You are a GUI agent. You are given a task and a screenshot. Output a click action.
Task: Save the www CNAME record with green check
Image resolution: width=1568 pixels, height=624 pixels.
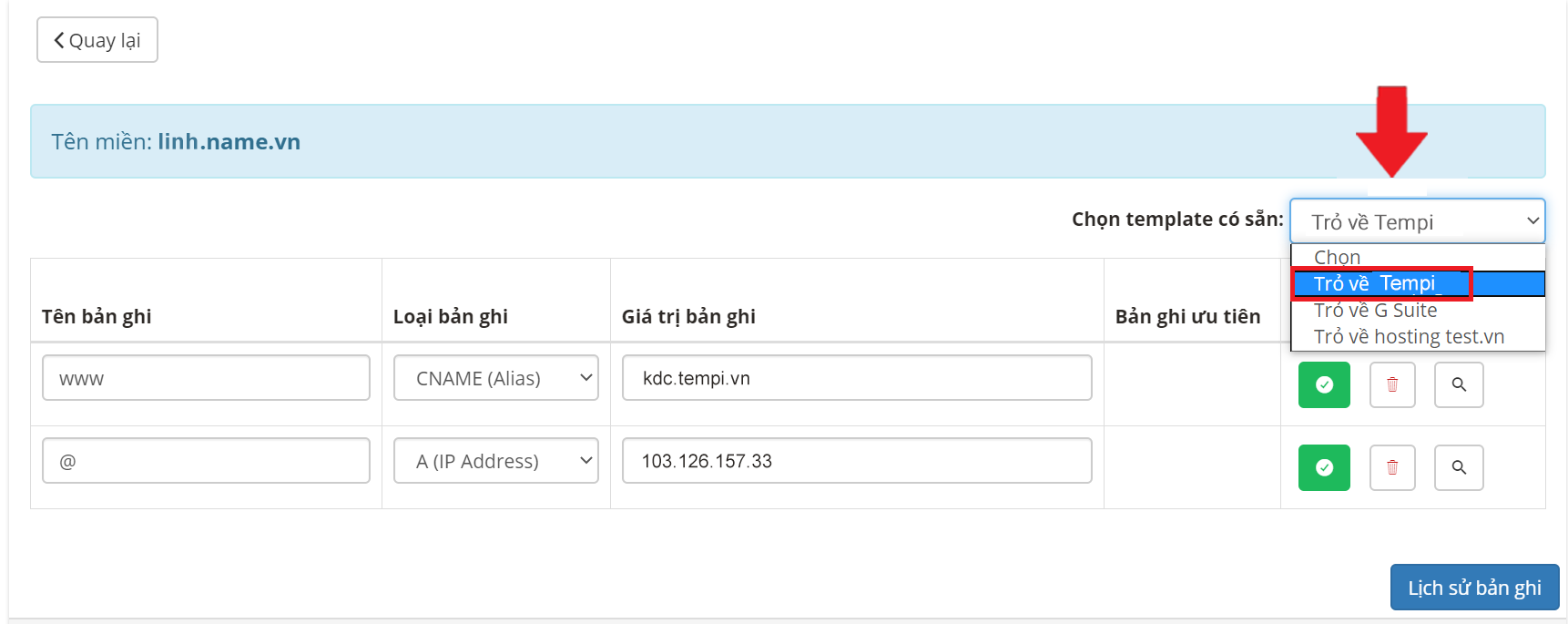pos(1324,384)
